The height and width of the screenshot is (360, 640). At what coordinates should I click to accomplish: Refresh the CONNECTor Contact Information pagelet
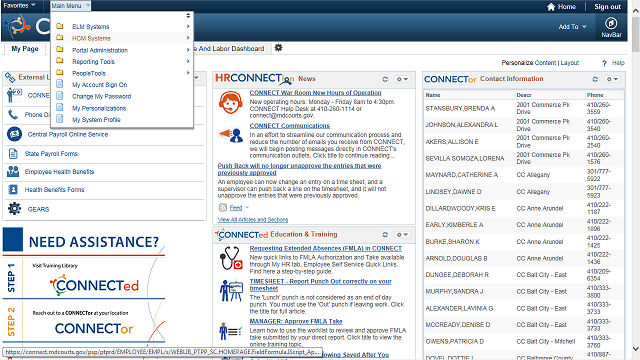[x=595, y=79]
